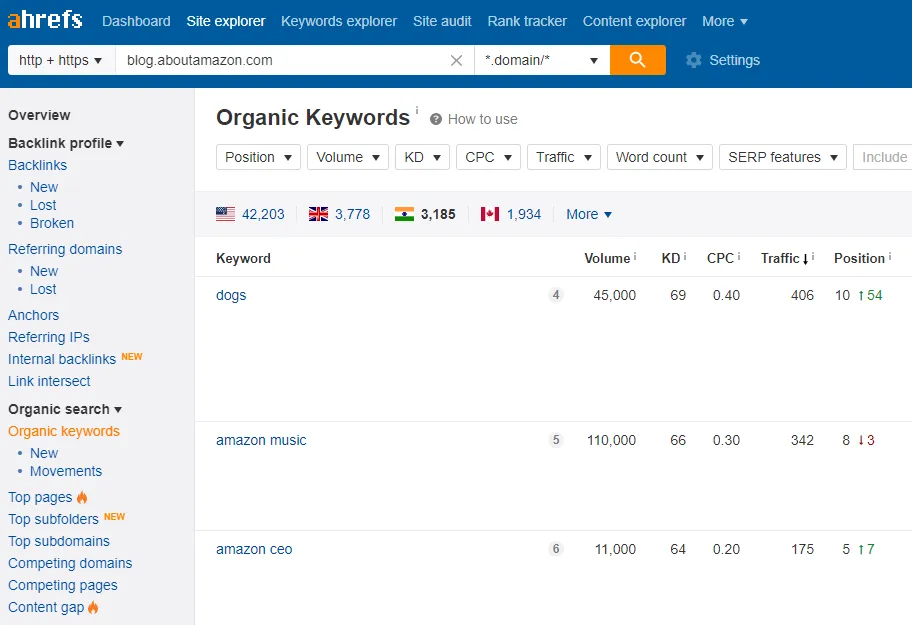Open the Word count filter dropdown
Screen dimensions: 912x625
tap(660, 157)
